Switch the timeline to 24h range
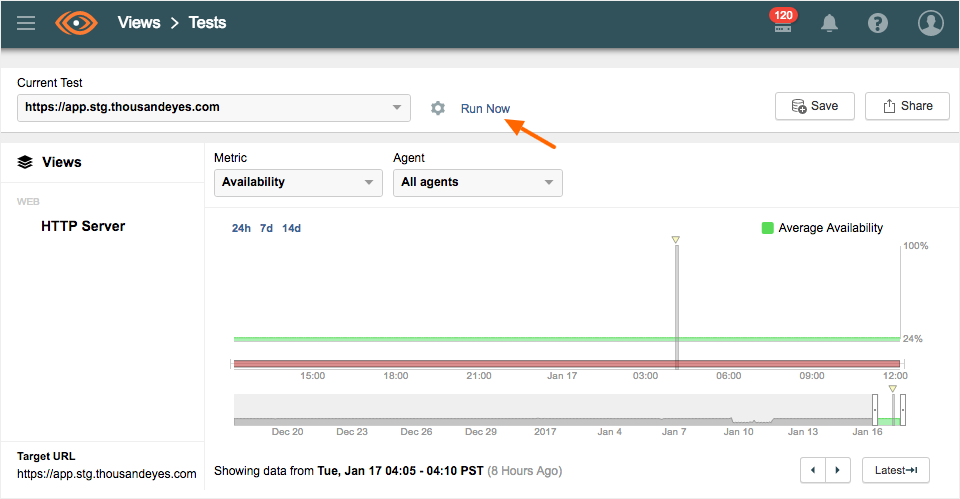960x499 pixels. tap(241, 228)
